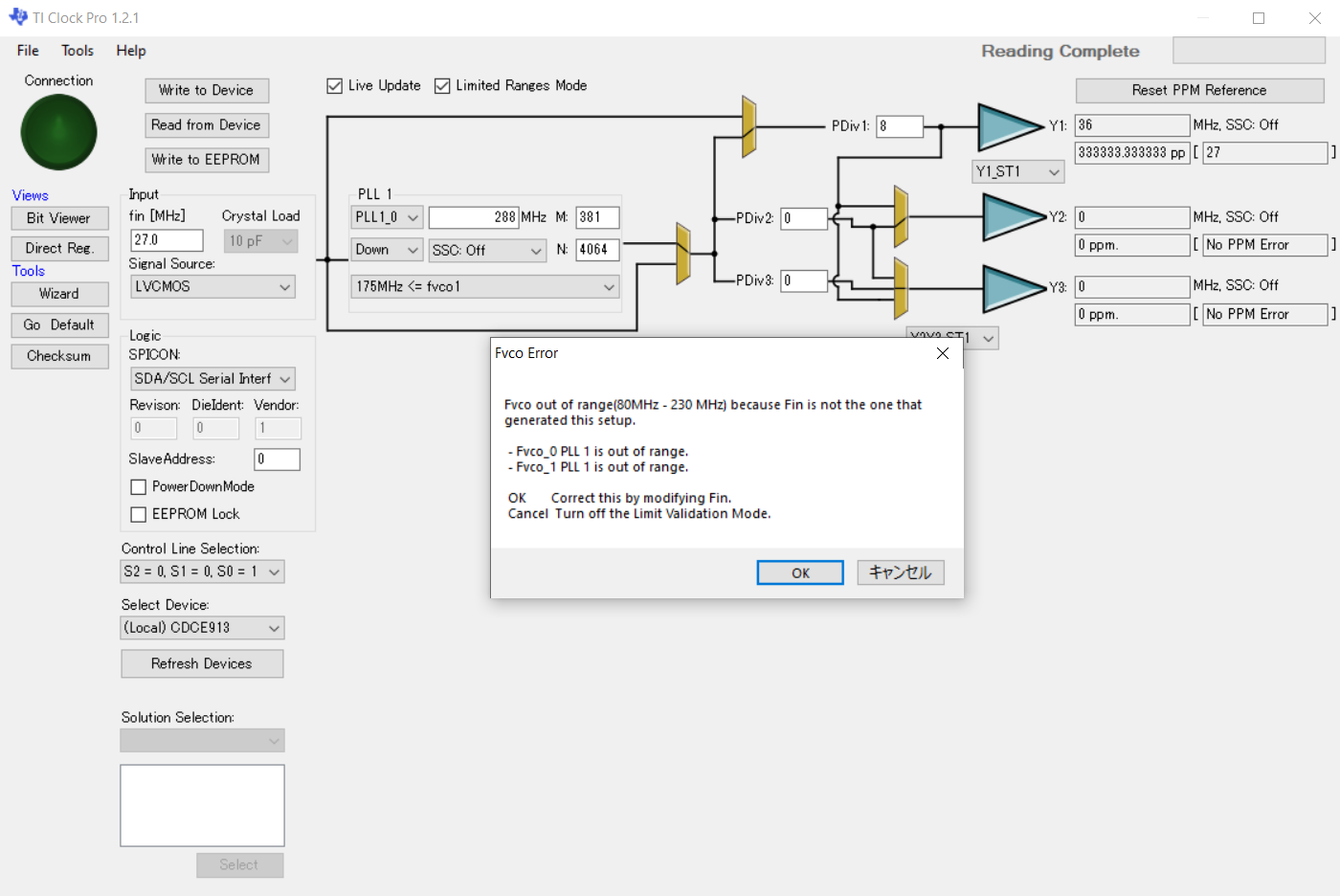
Task: Open the PLL1_0 selection dropdown
Action: click(388, 218)
